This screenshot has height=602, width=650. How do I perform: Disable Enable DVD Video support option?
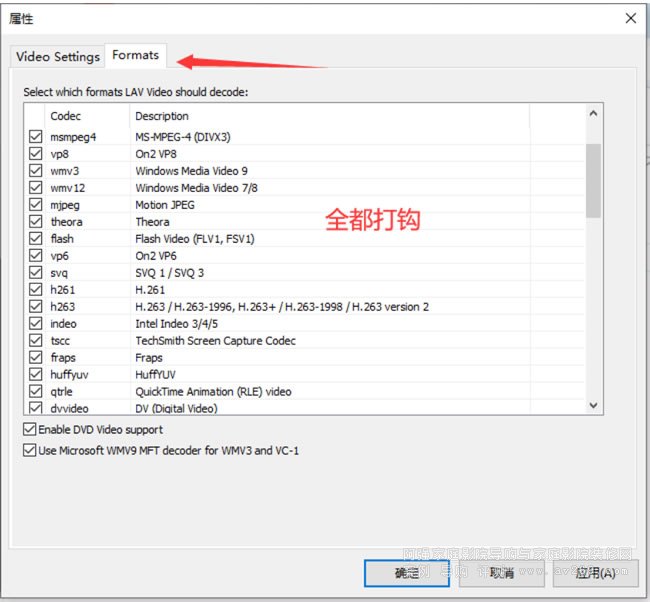click(x=29, y=430)
